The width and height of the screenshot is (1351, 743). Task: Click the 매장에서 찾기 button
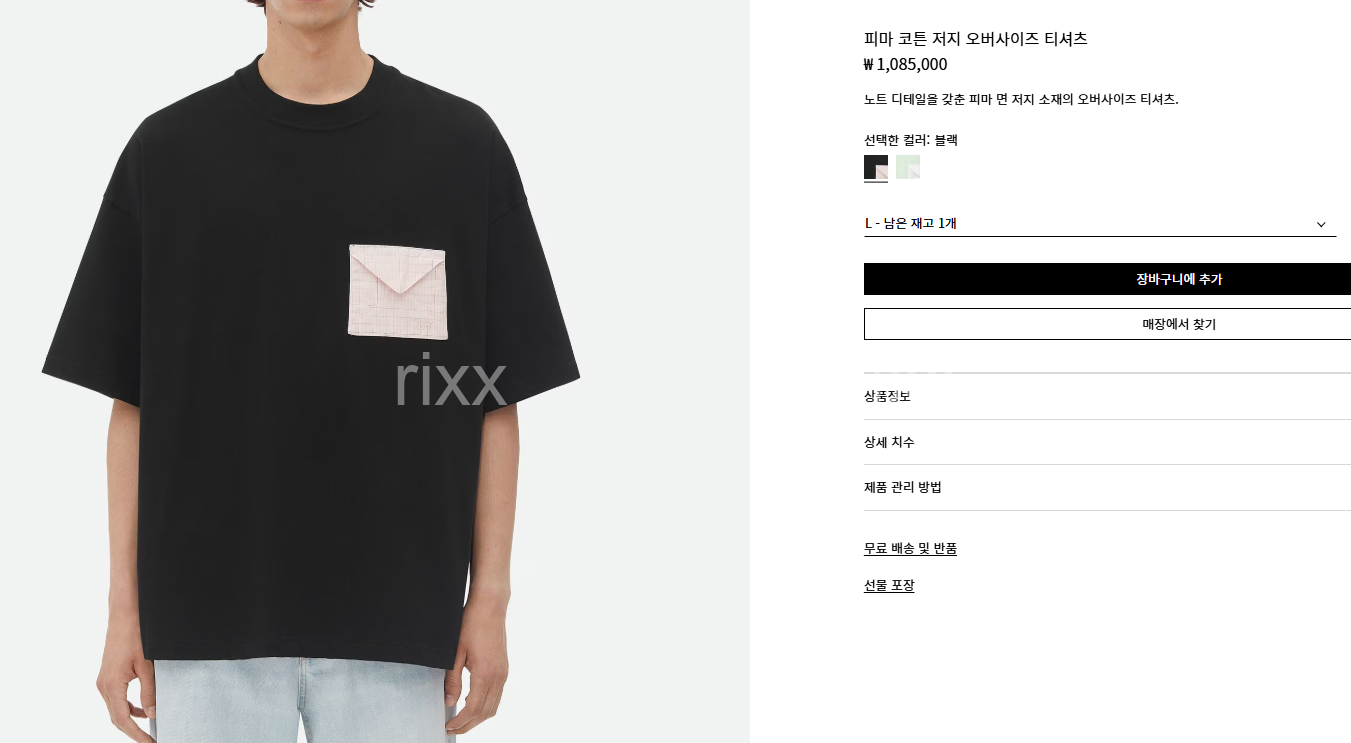1107,324
